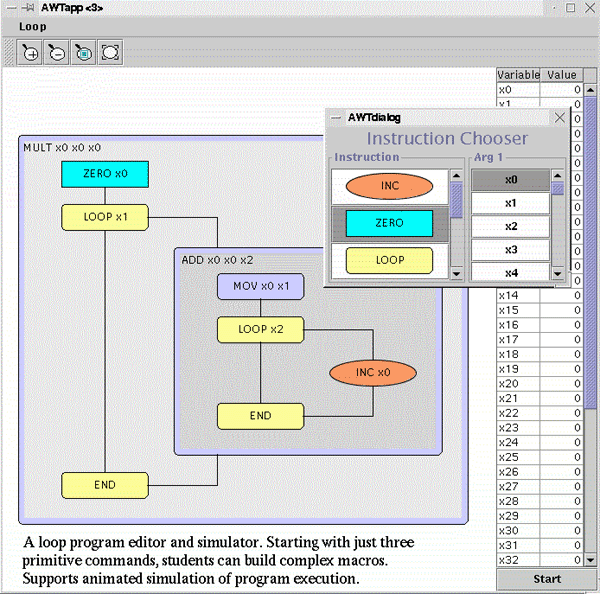The image size is (600, 594).
Task: Click the MOV x0 x1 block
Action: [x=260, y=287]
